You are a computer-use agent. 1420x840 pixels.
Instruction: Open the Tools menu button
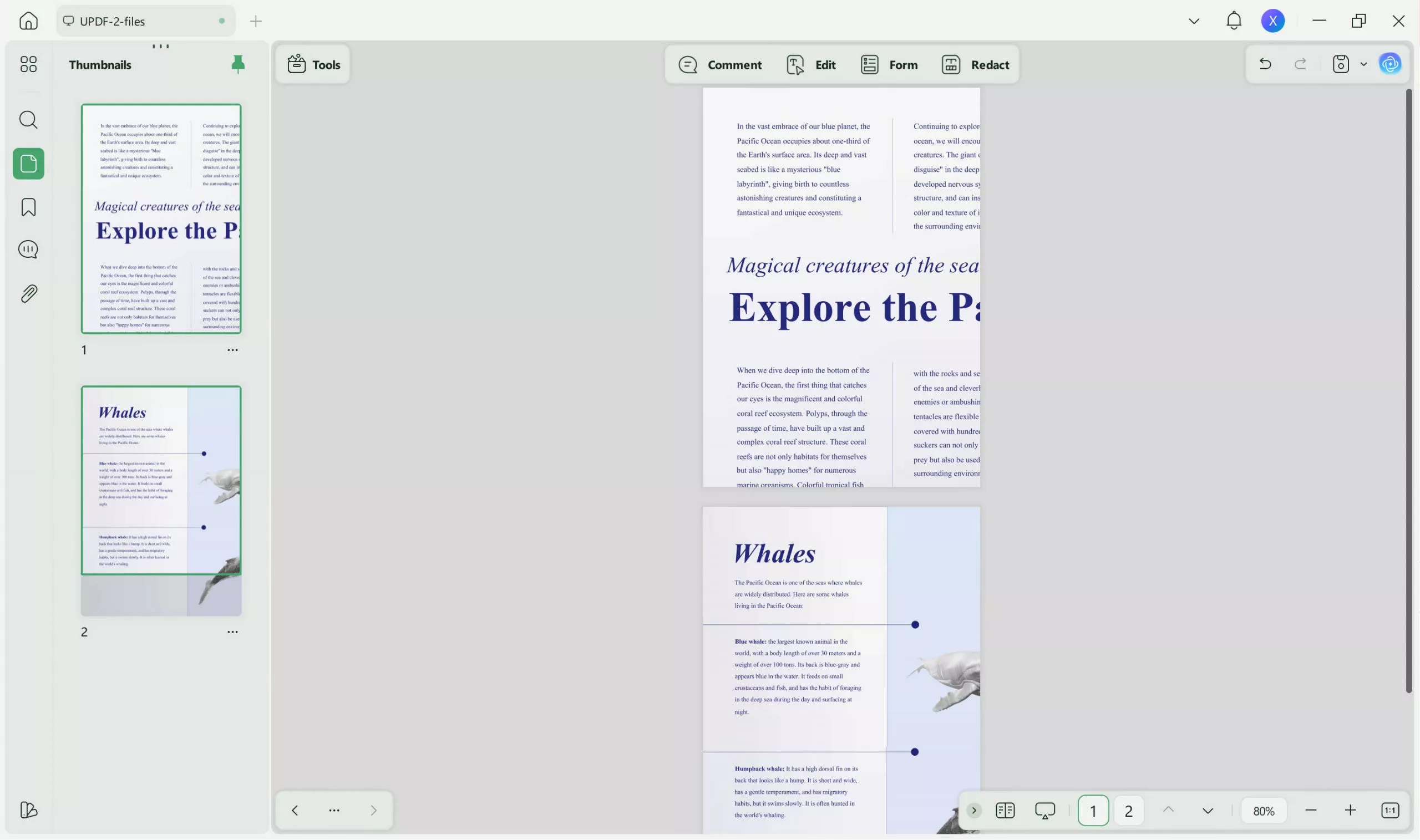[x=312, y=64]
